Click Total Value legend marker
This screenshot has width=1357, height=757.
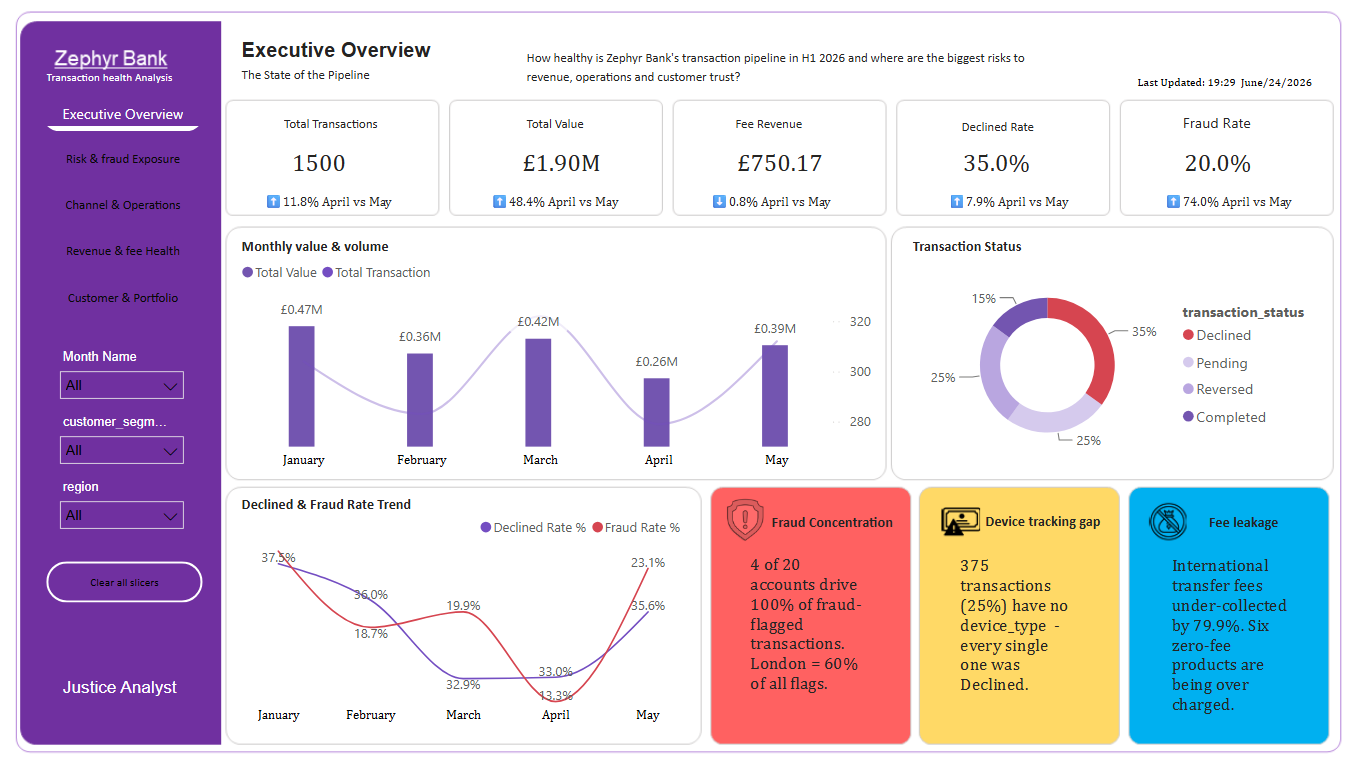[x=247, y=272]
